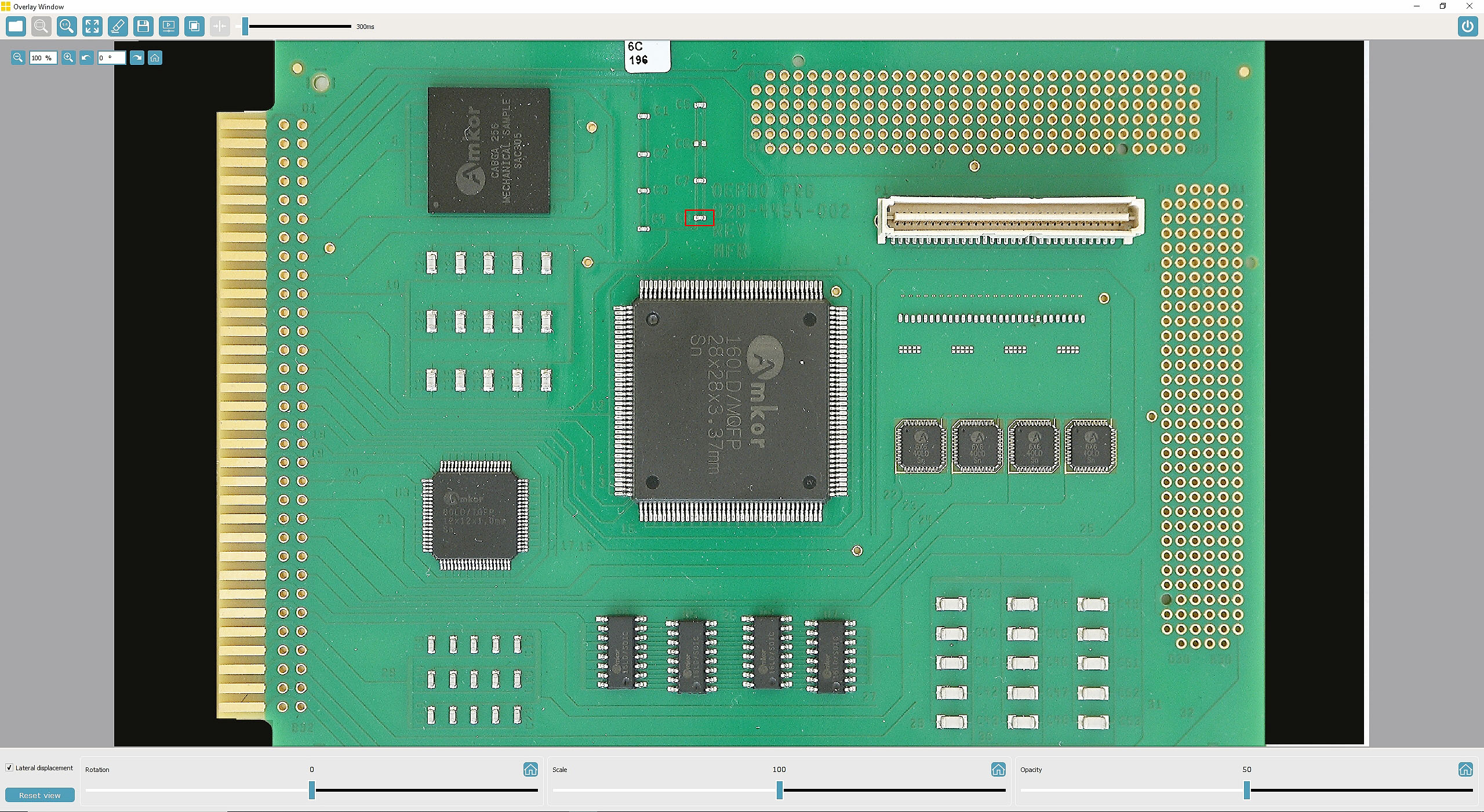Open the folder icon to load an image
This screenshot has width=1484, height=812.
(x=16, y=26)
